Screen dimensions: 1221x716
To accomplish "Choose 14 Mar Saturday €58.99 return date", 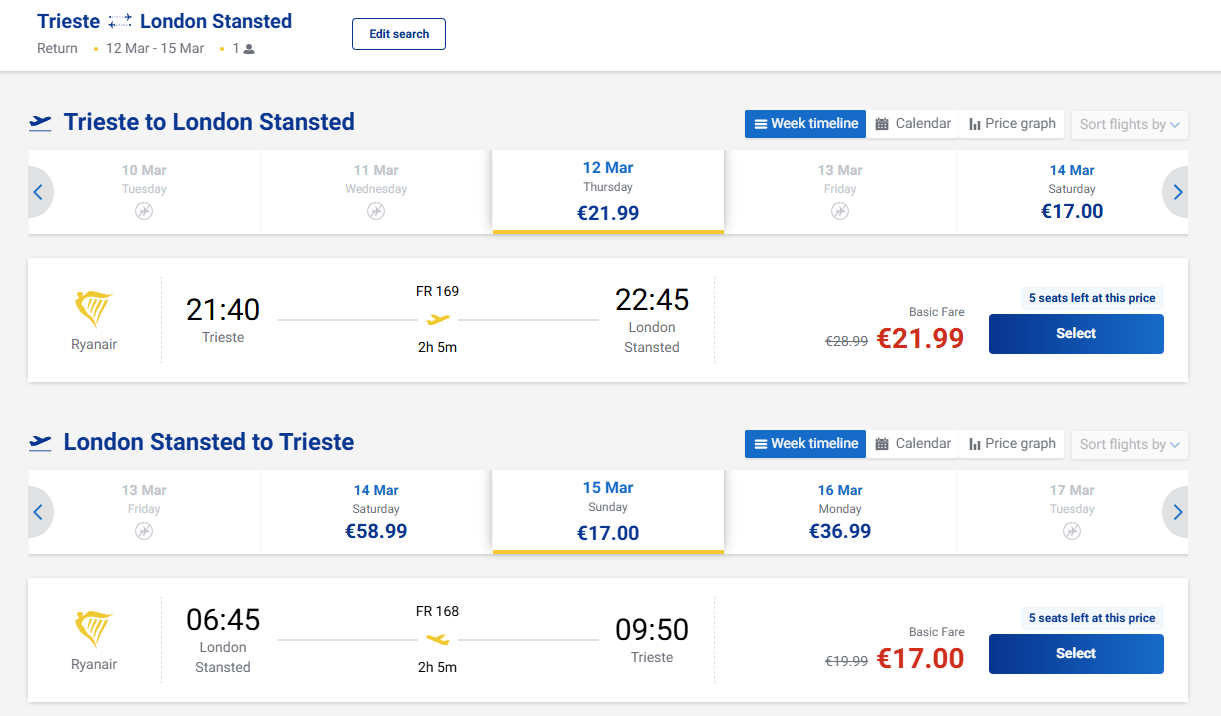I will tap(376, 512).
